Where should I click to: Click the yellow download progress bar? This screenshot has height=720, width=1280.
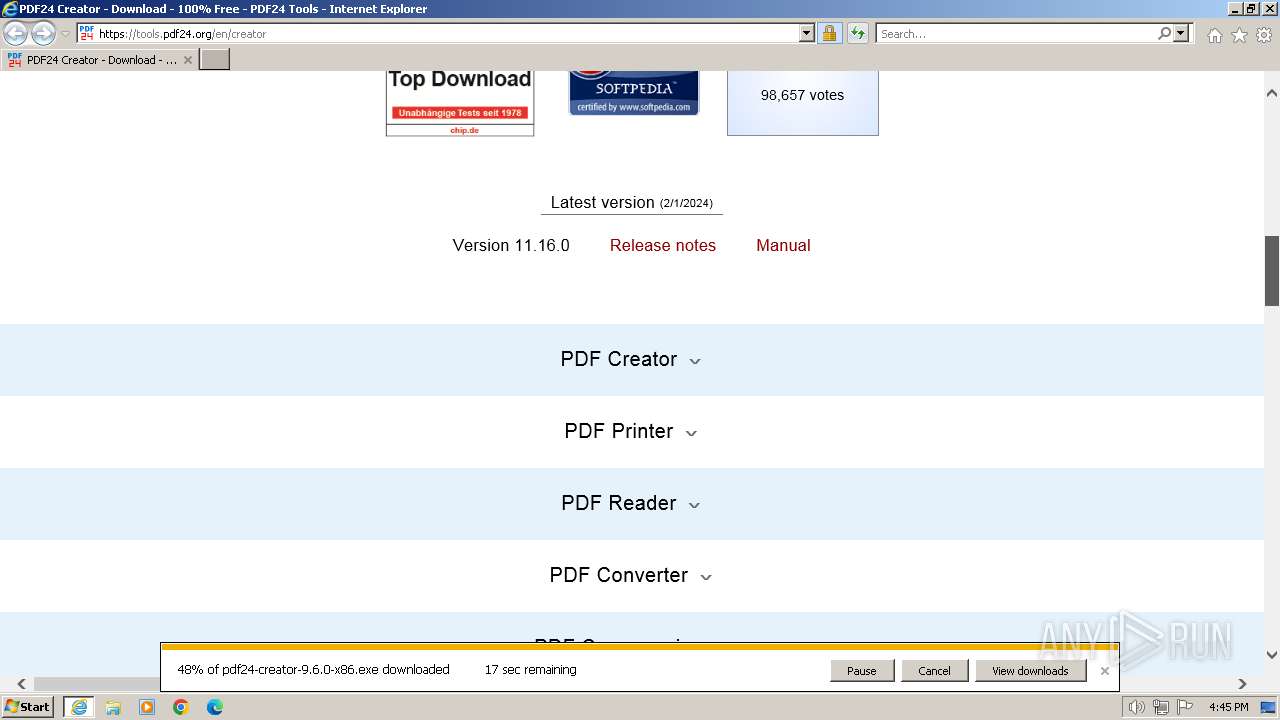pos(639,647)
